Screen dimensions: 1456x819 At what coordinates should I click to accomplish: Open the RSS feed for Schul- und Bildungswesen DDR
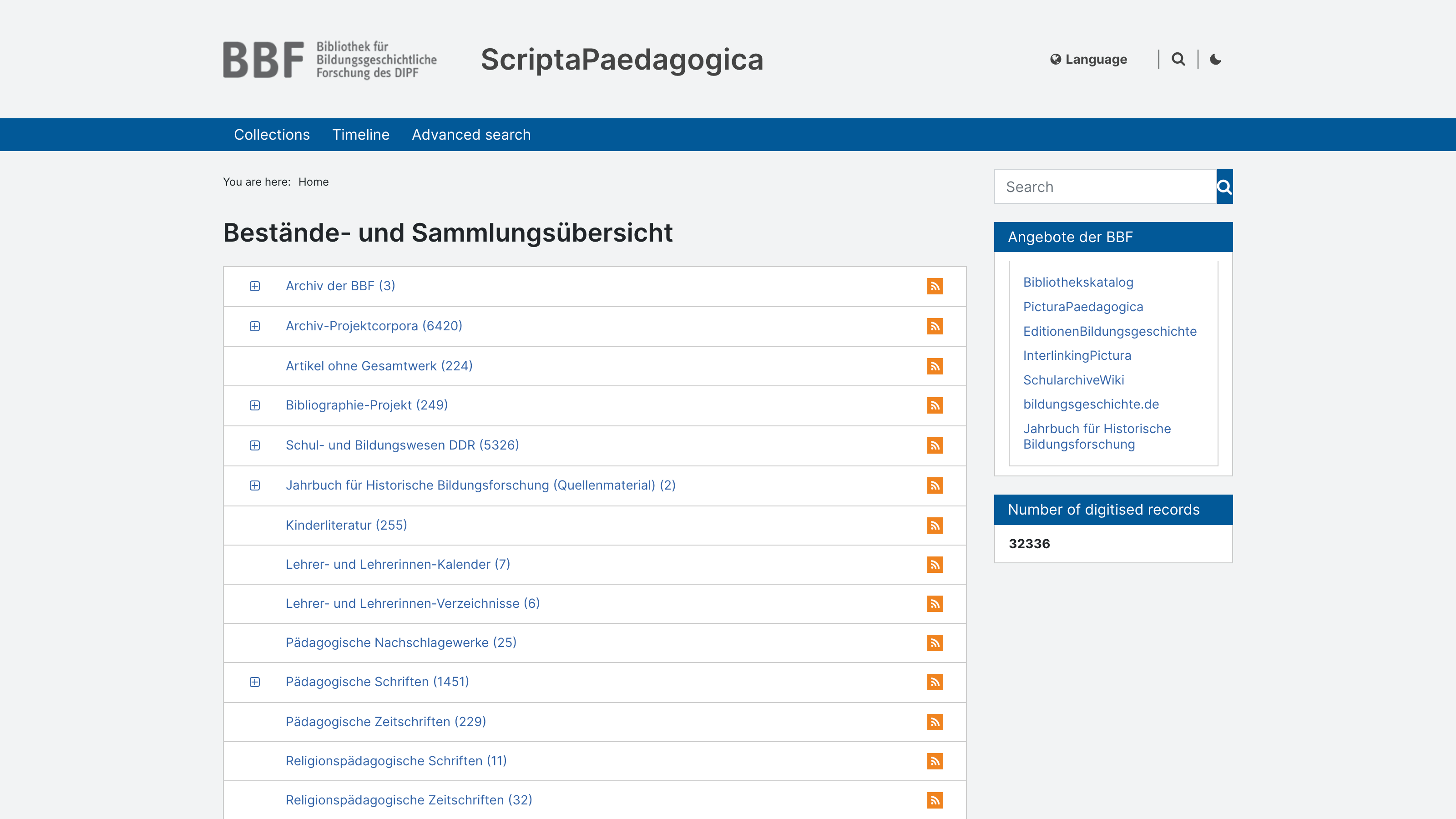pyautogui.click(x=935, y=445)
